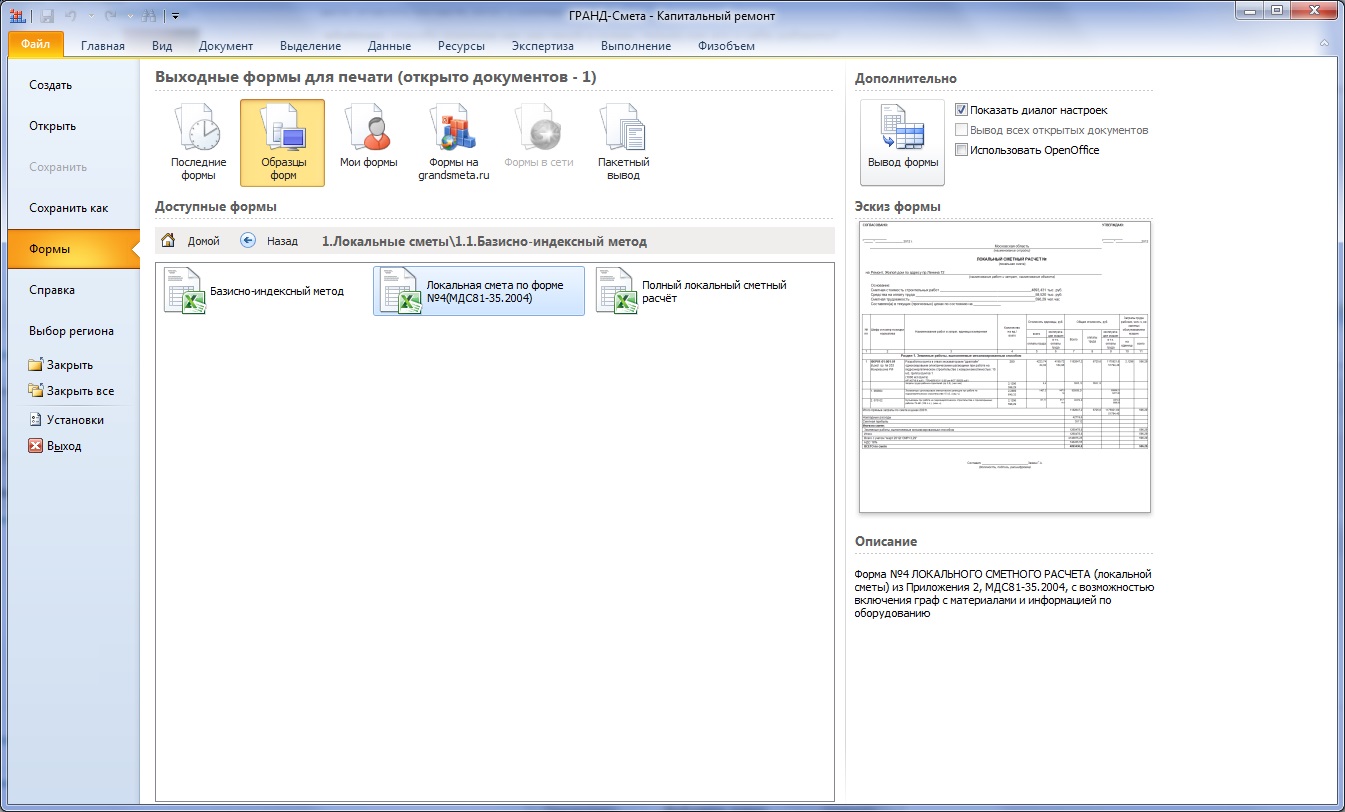Click the form sketch preview thumbnail
This screenshot has height=812, width=1345.
click(x=1005, y=366)
